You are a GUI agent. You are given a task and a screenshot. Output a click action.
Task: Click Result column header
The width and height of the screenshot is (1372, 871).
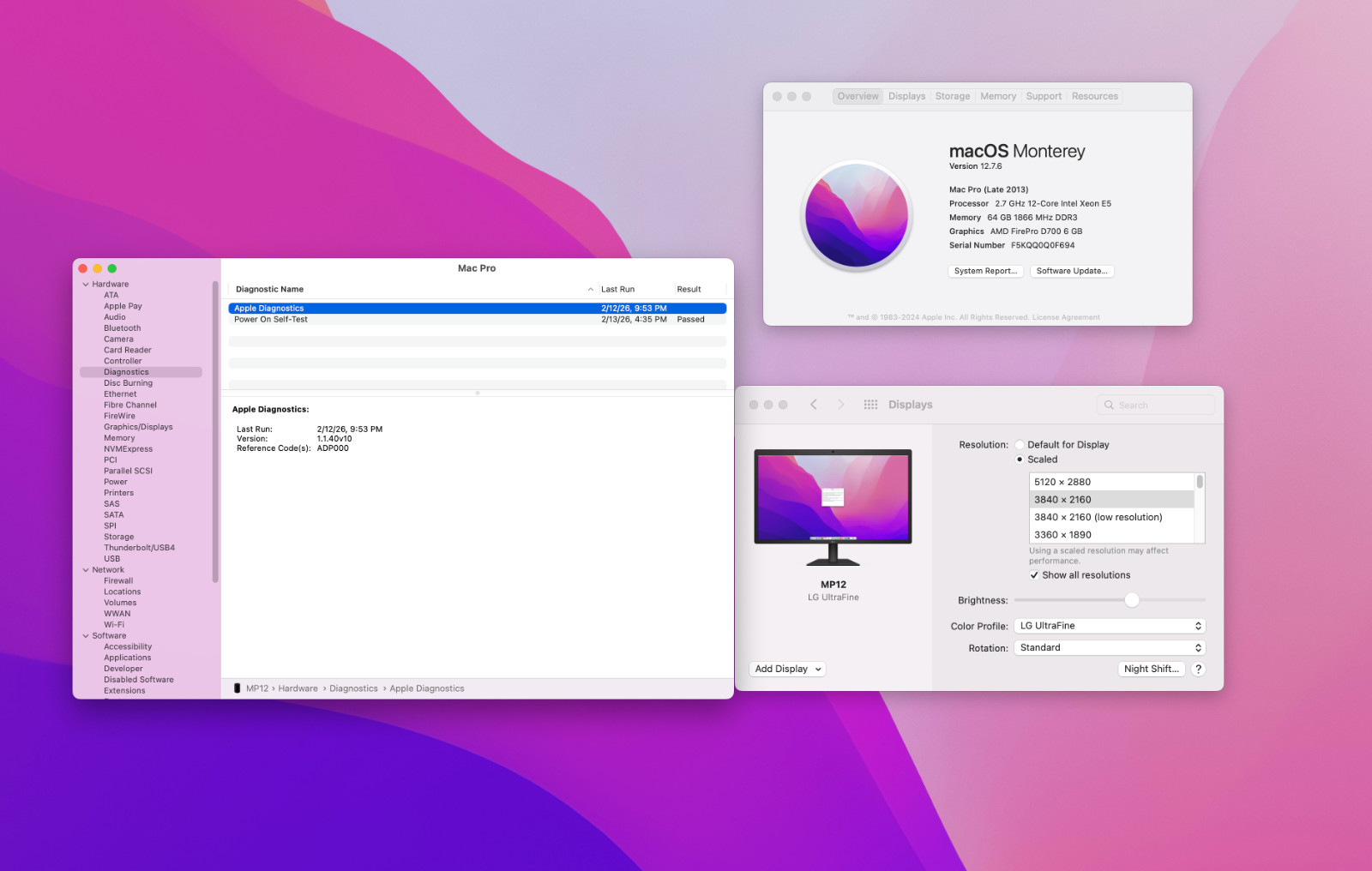click(x=689, y=290)
